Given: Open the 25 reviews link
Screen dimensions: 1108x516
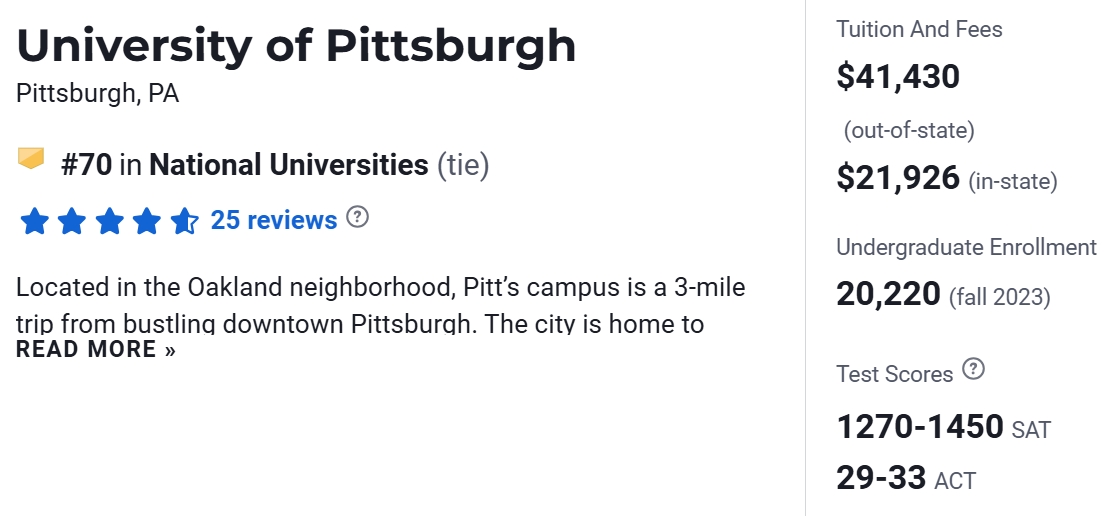Looking at the screenshot, I should [x=273, y=220].
